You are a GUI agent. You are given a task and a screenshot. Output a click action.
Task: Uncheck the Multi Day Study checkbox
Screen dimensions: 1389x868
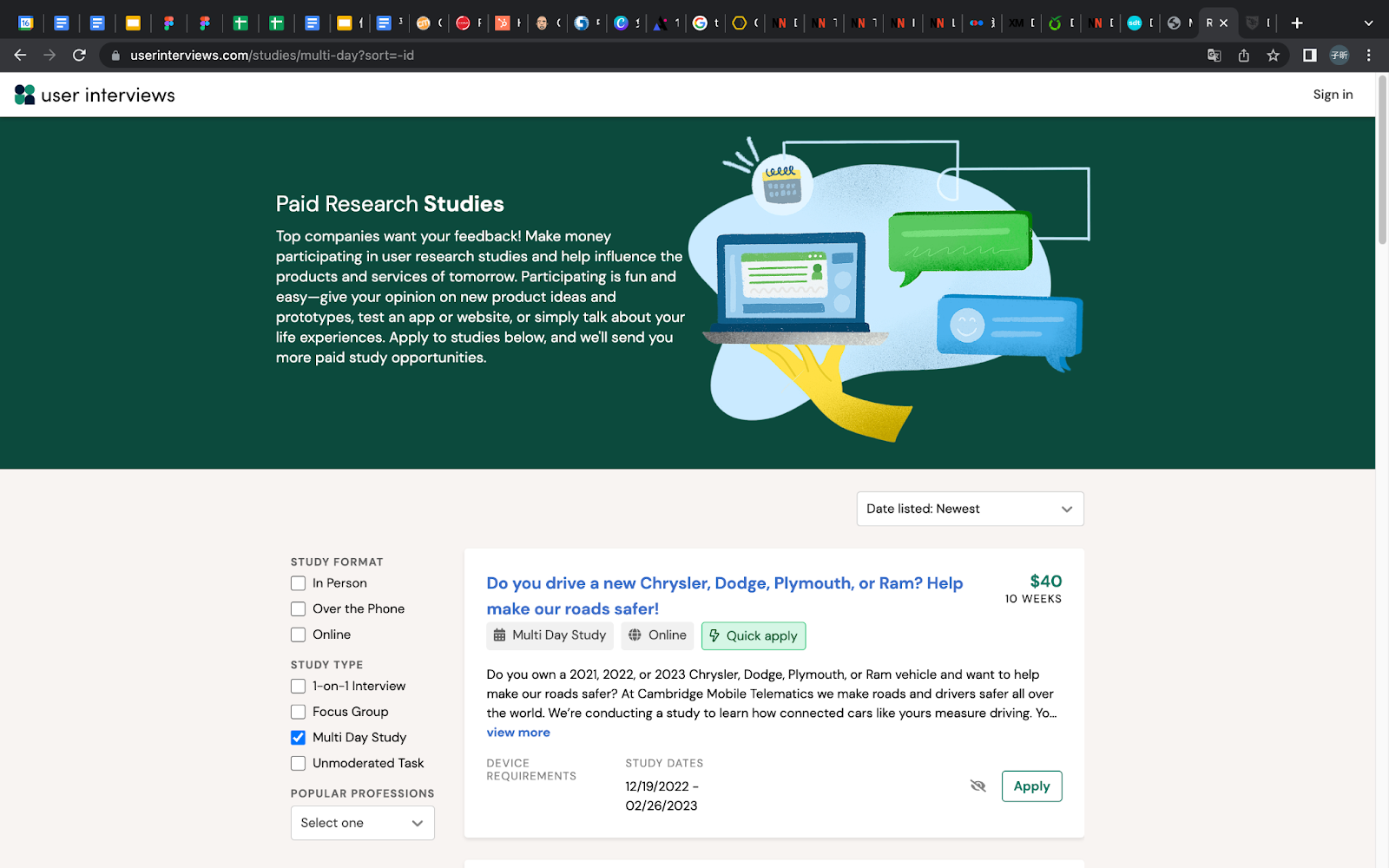298,738
